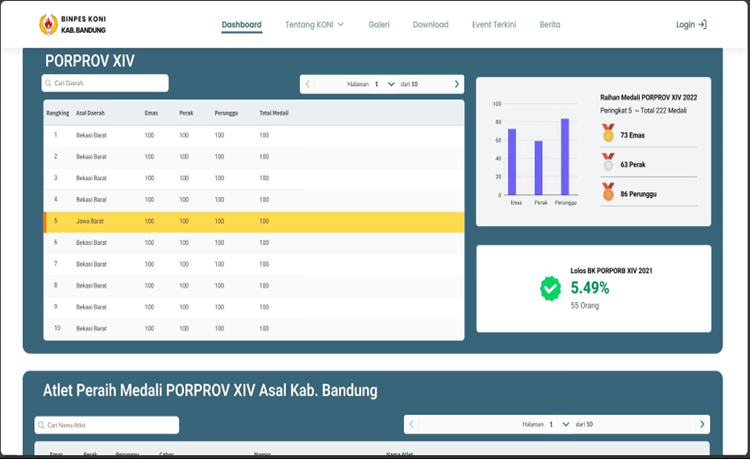Click the gold medal icon beside 73 Emas
Viewport: 750px width, 459px height.
(x=608, y=133)
